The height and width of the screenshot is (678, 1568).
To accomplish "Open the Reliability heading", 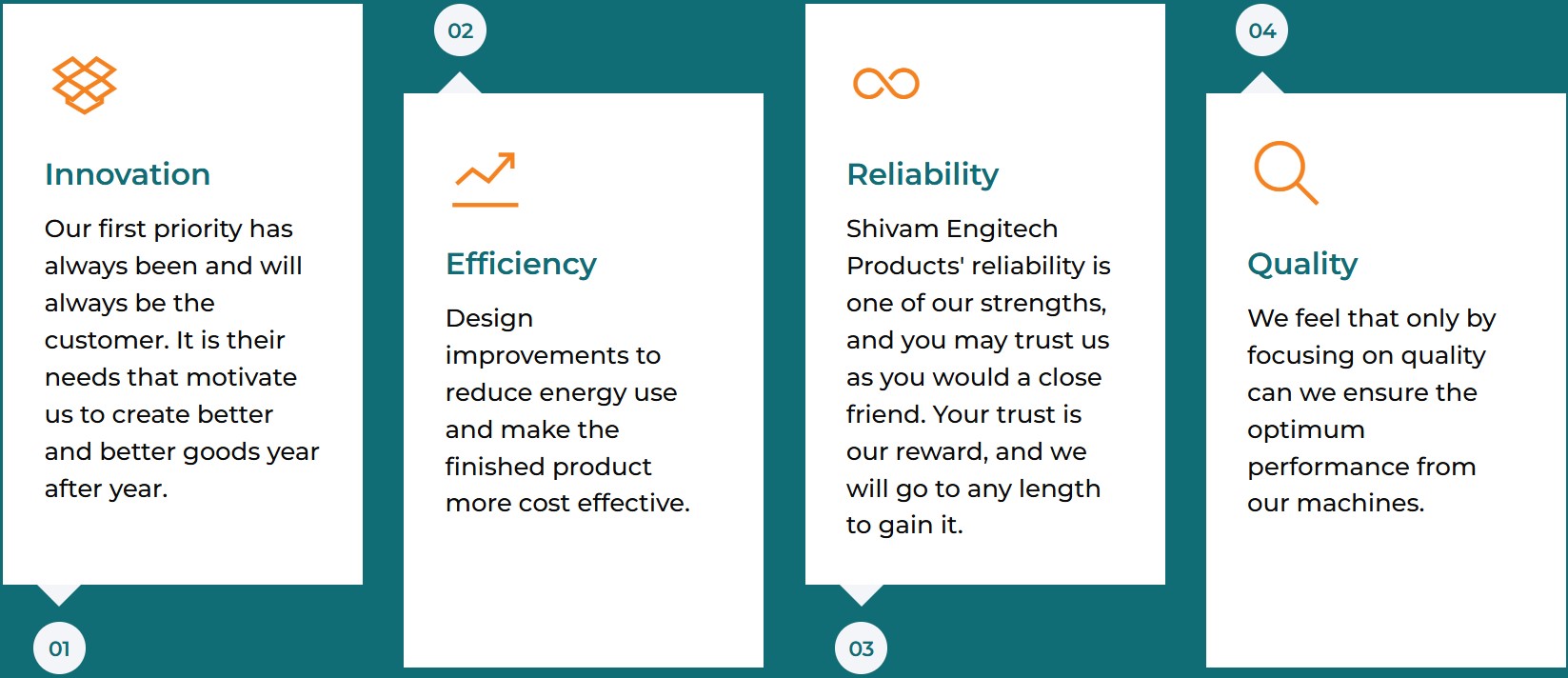I will point(923,174).
